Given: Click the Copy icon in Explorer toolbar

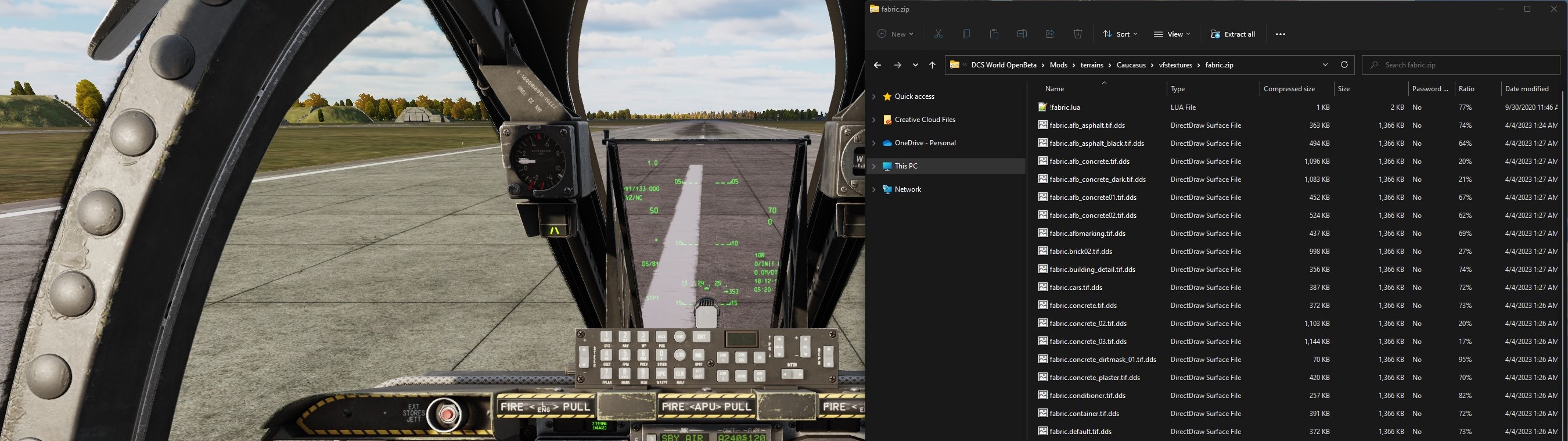Looking at the screenshot, I should pos(966,34).
